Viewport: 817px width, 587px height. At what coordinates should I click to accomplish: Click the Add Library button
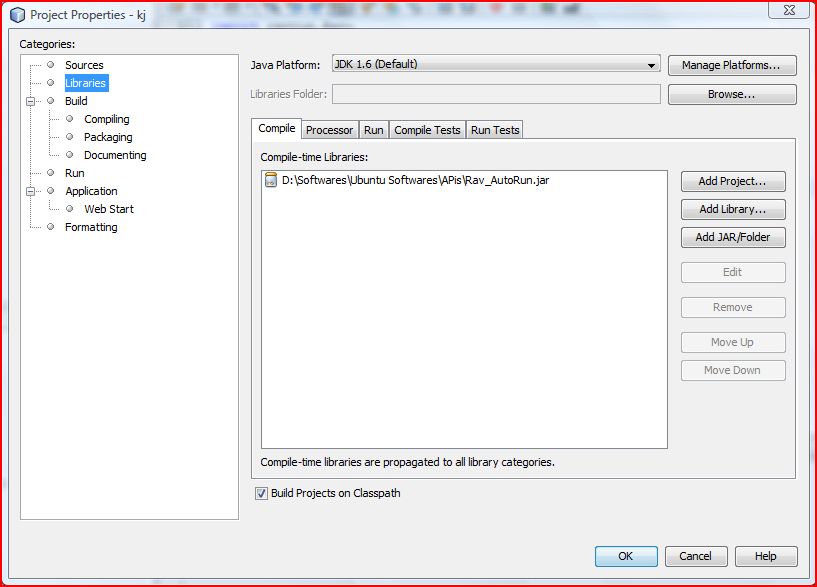pyautogui.click(x=733, y=209)
